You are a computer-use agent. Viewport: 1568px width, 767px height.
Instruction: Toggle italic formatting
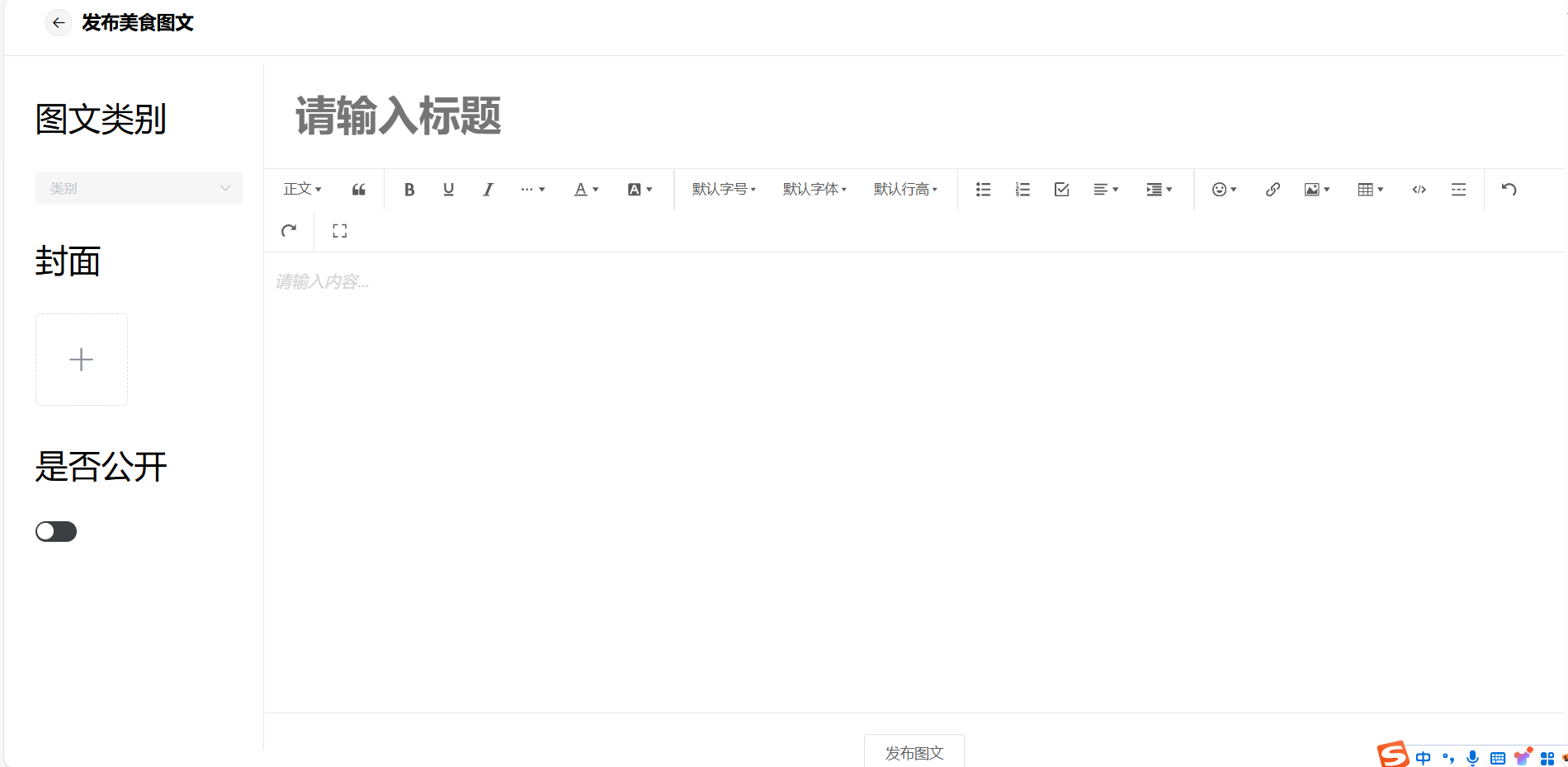point(489,190)
